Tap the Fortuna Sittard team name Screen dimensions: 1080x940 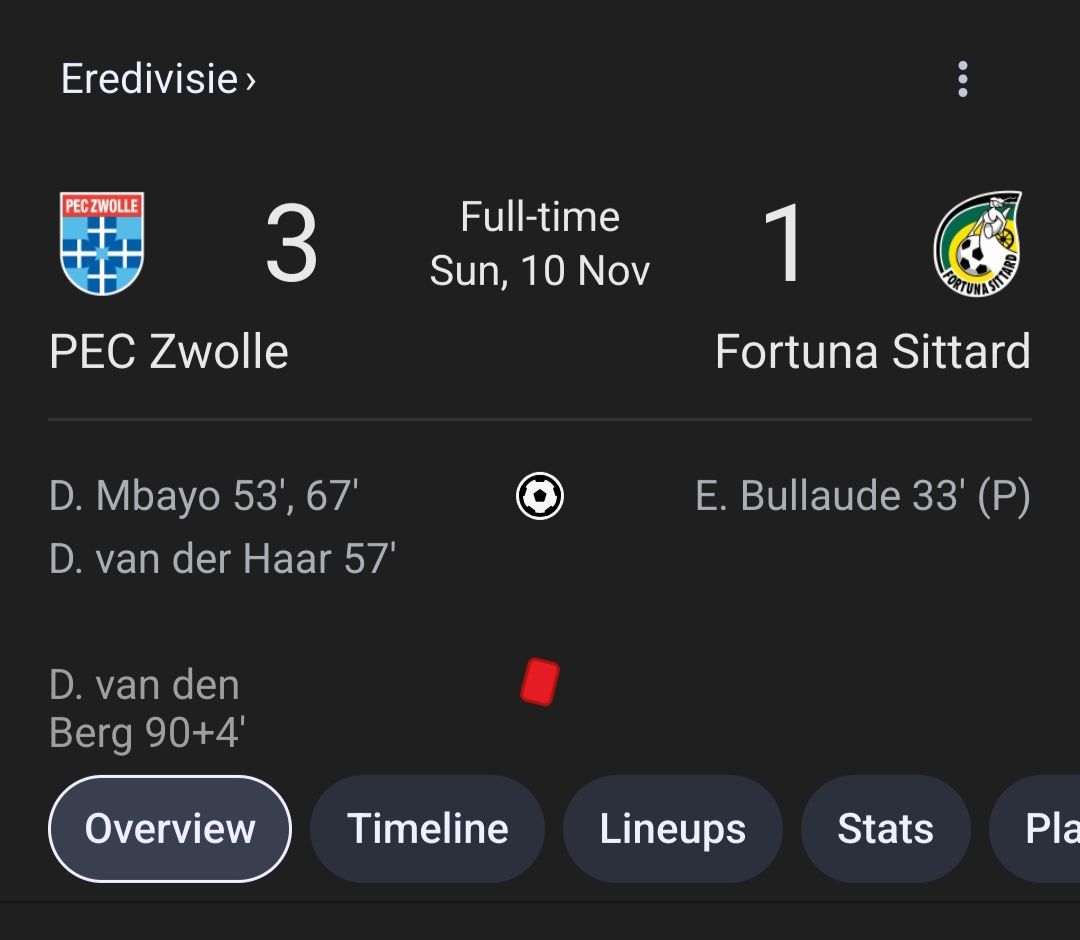pyautogui.click(x=873, y=352)
